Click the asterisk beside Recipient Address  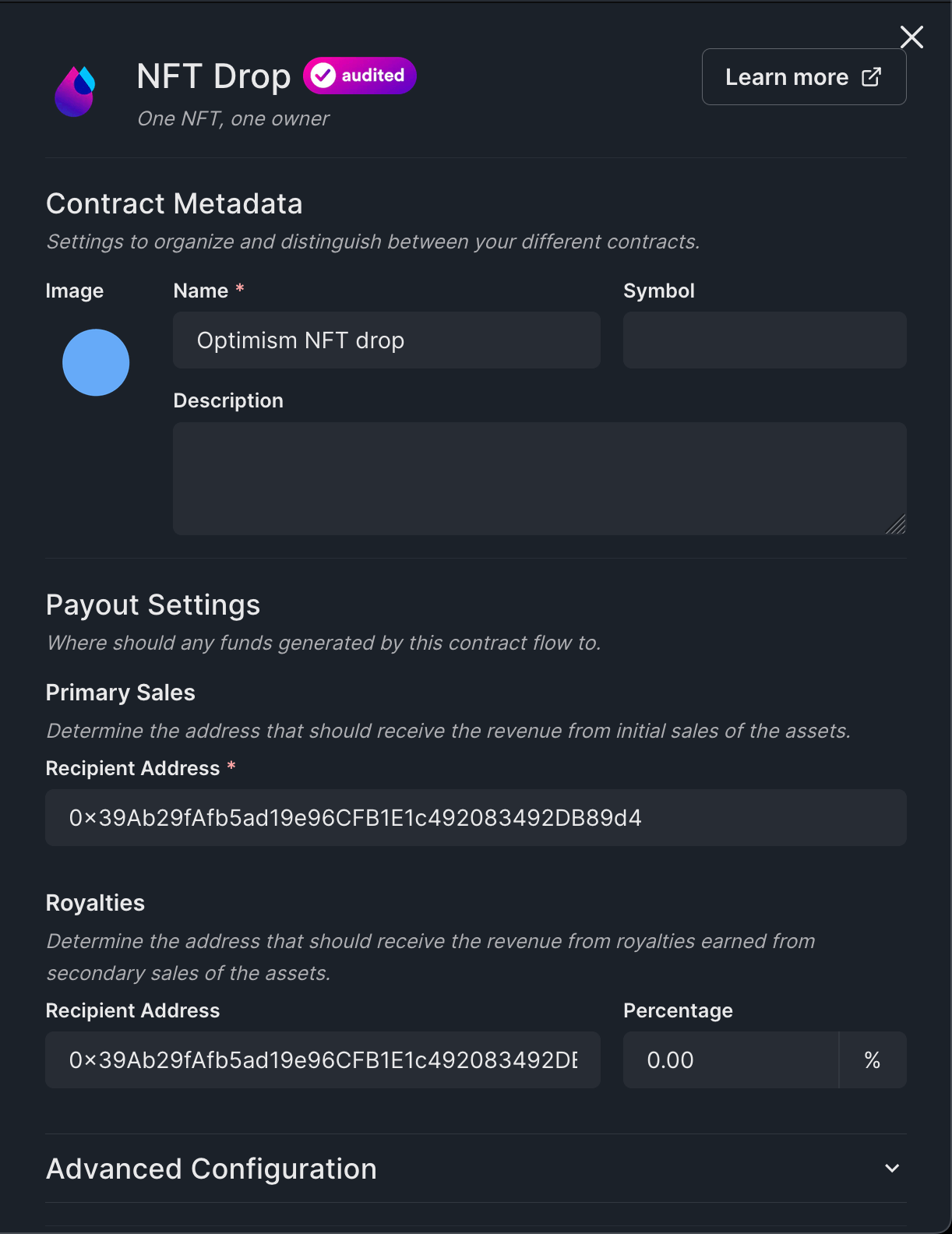coord(231,767)
